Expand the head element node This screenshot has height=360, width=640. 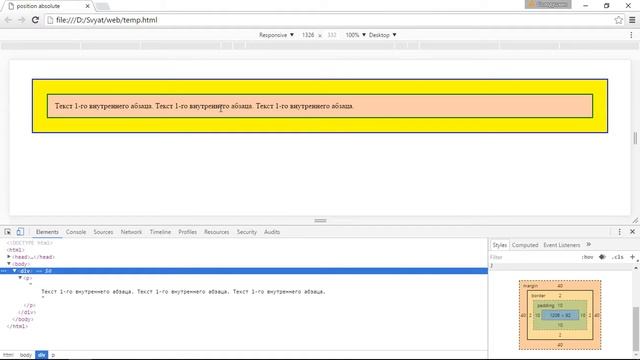[9, 257]
